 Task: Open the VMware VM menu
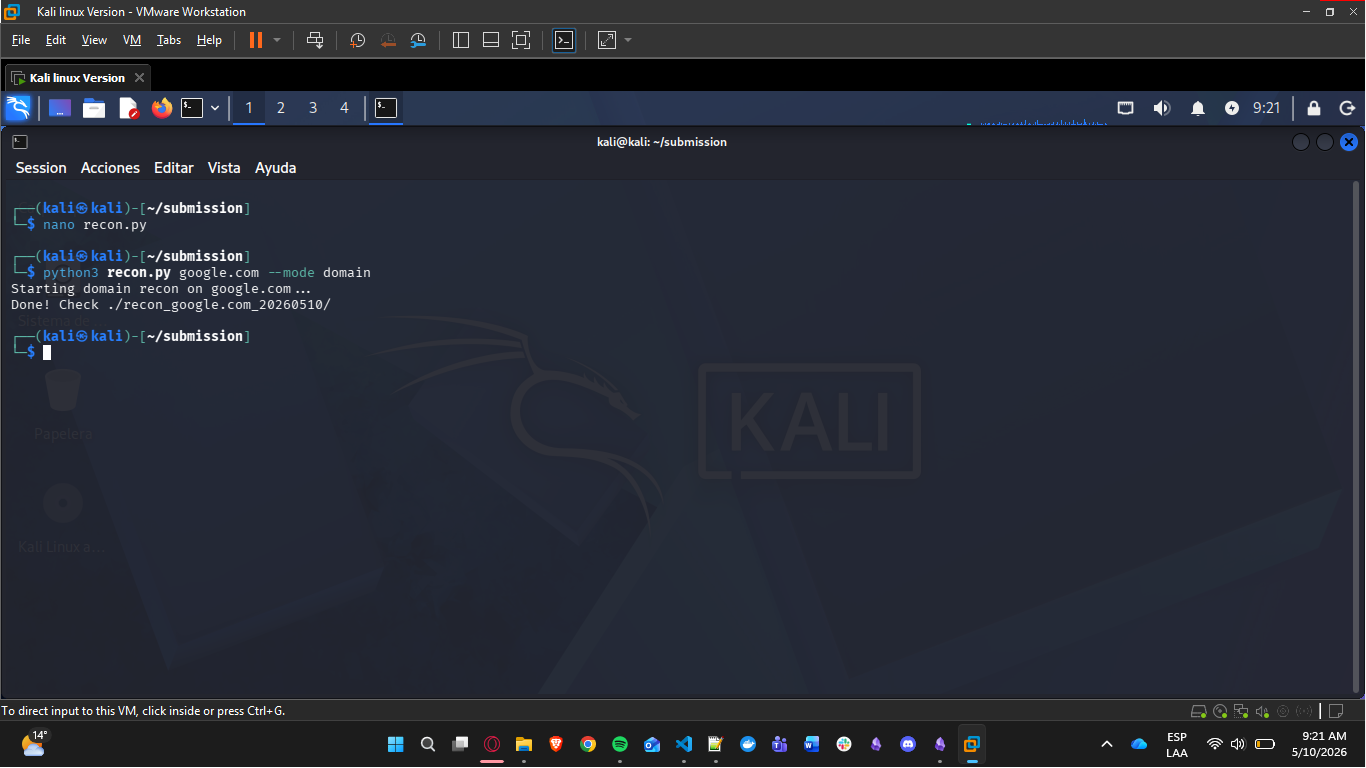[132, 40]
